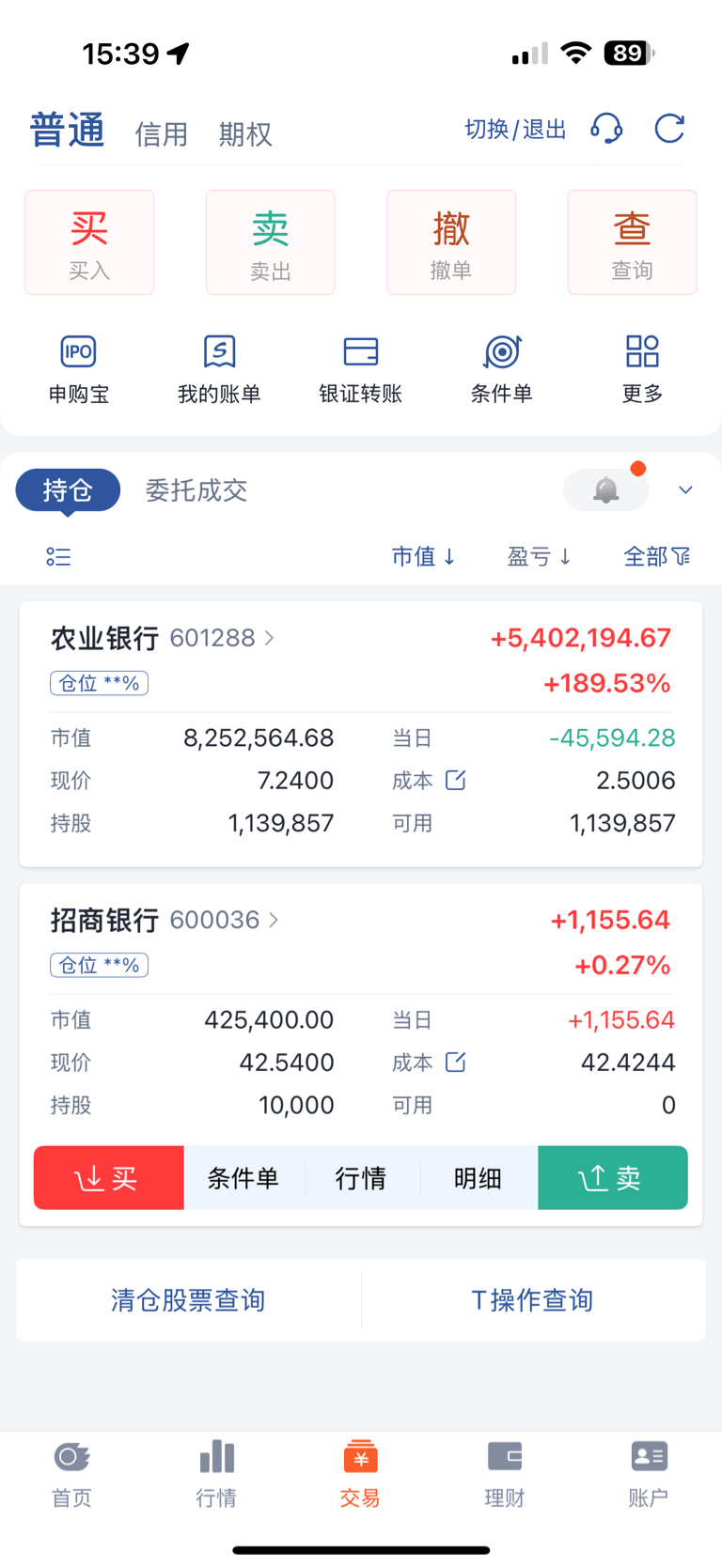Tap the customer service headset icon
Screen dimensions: 722x1568
pyautogui.click(x=606, y=129)
